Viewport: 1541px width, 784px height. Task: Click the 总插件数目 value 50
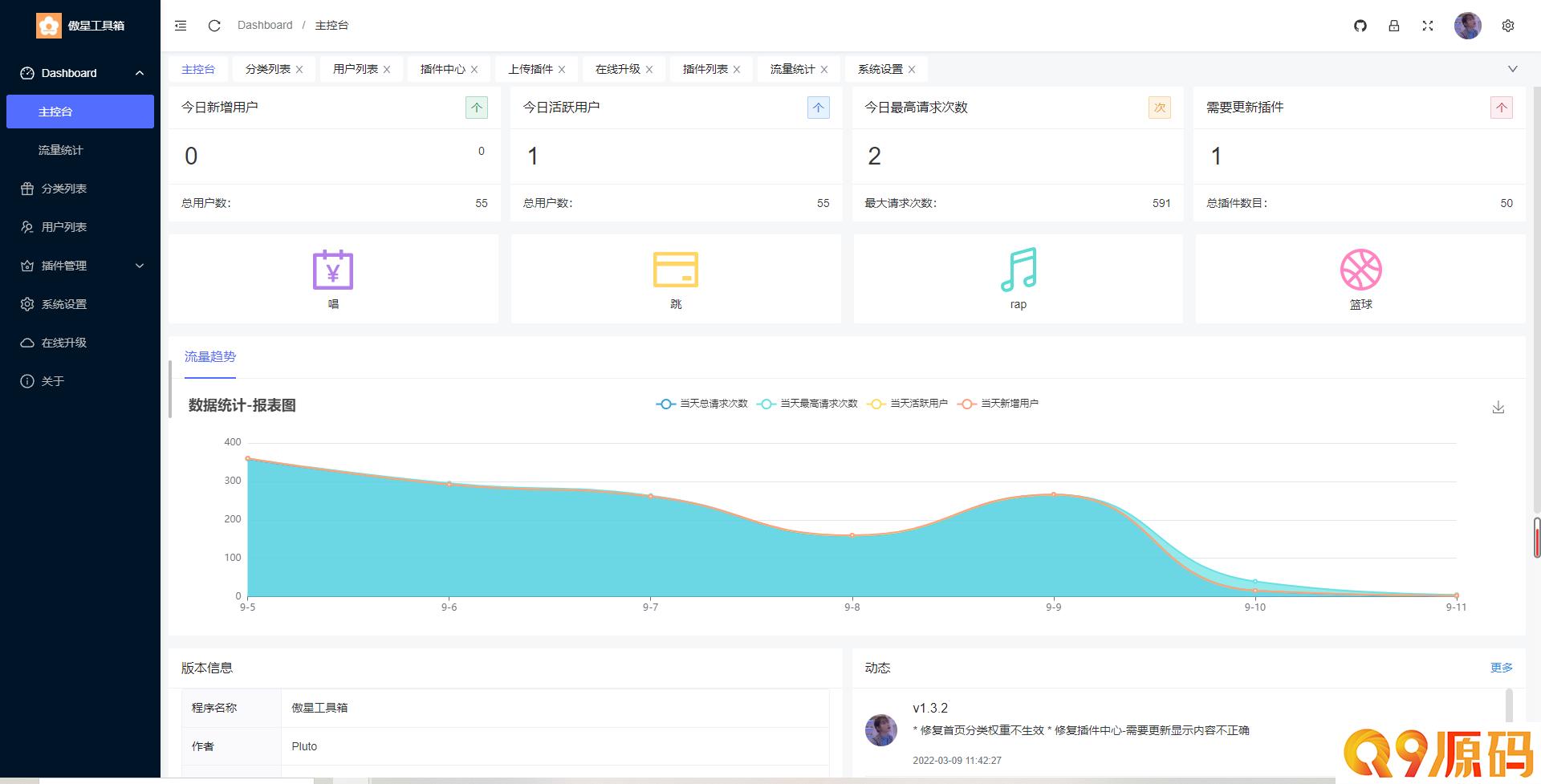pyautogui.click(x=1506, y=204)
